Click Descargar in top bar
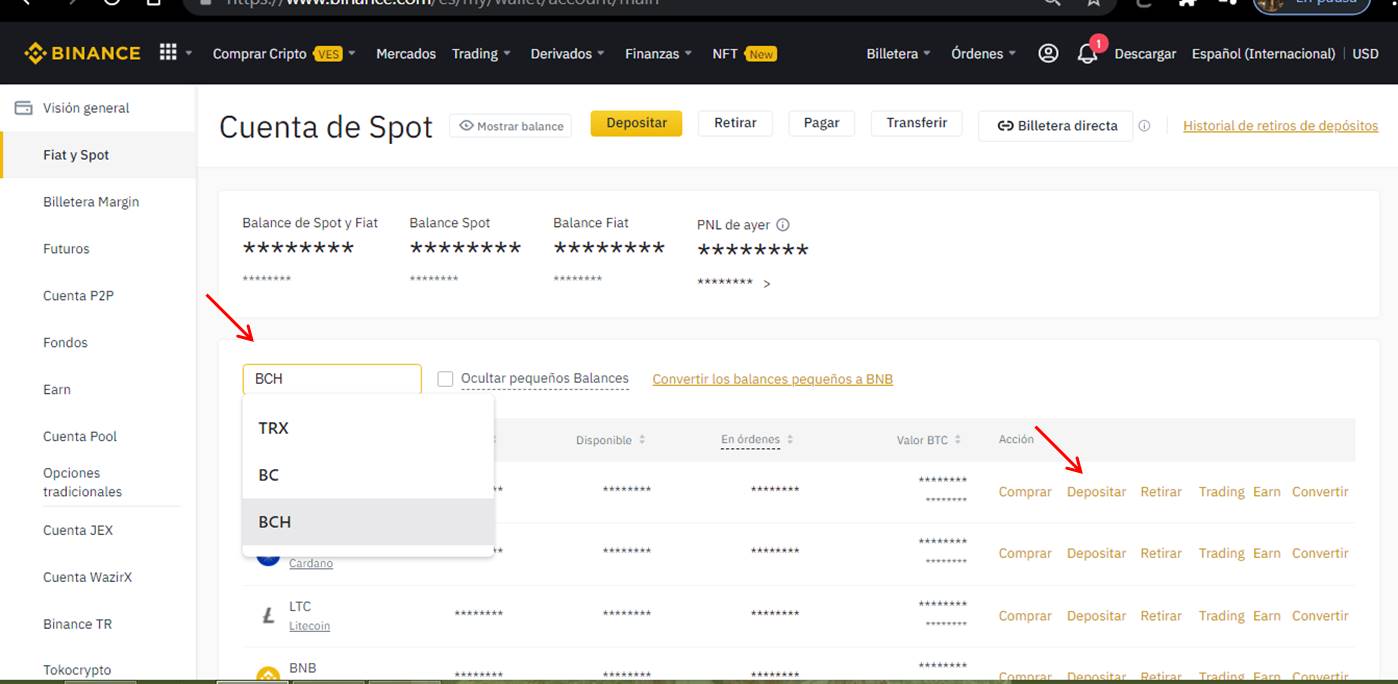This screenshot has width=1398, height=684. point(1145,54)
